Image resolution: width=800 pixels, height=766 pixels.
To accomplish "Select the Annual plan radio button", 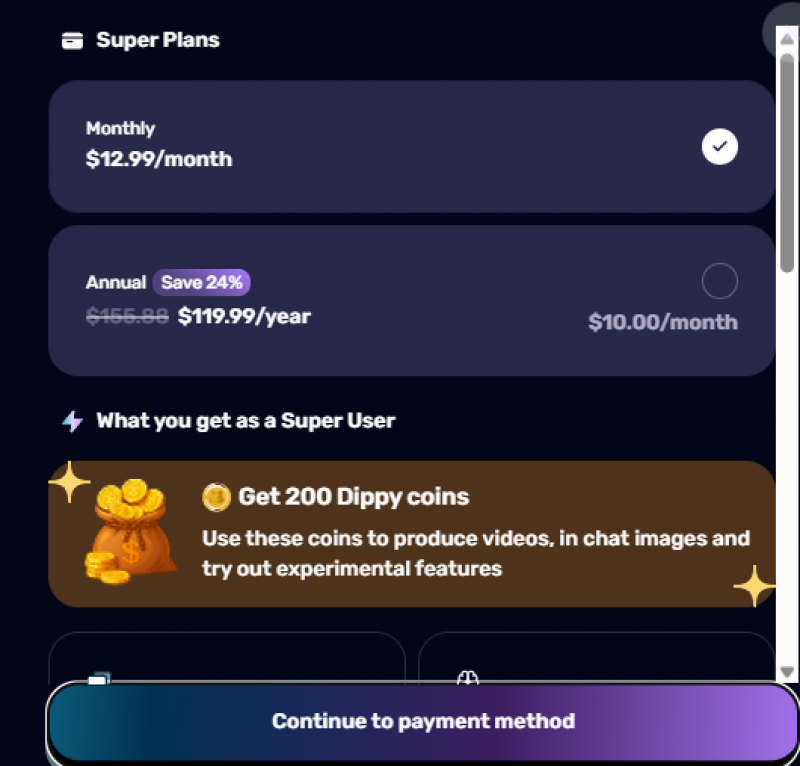I will [x=719, y=282].
